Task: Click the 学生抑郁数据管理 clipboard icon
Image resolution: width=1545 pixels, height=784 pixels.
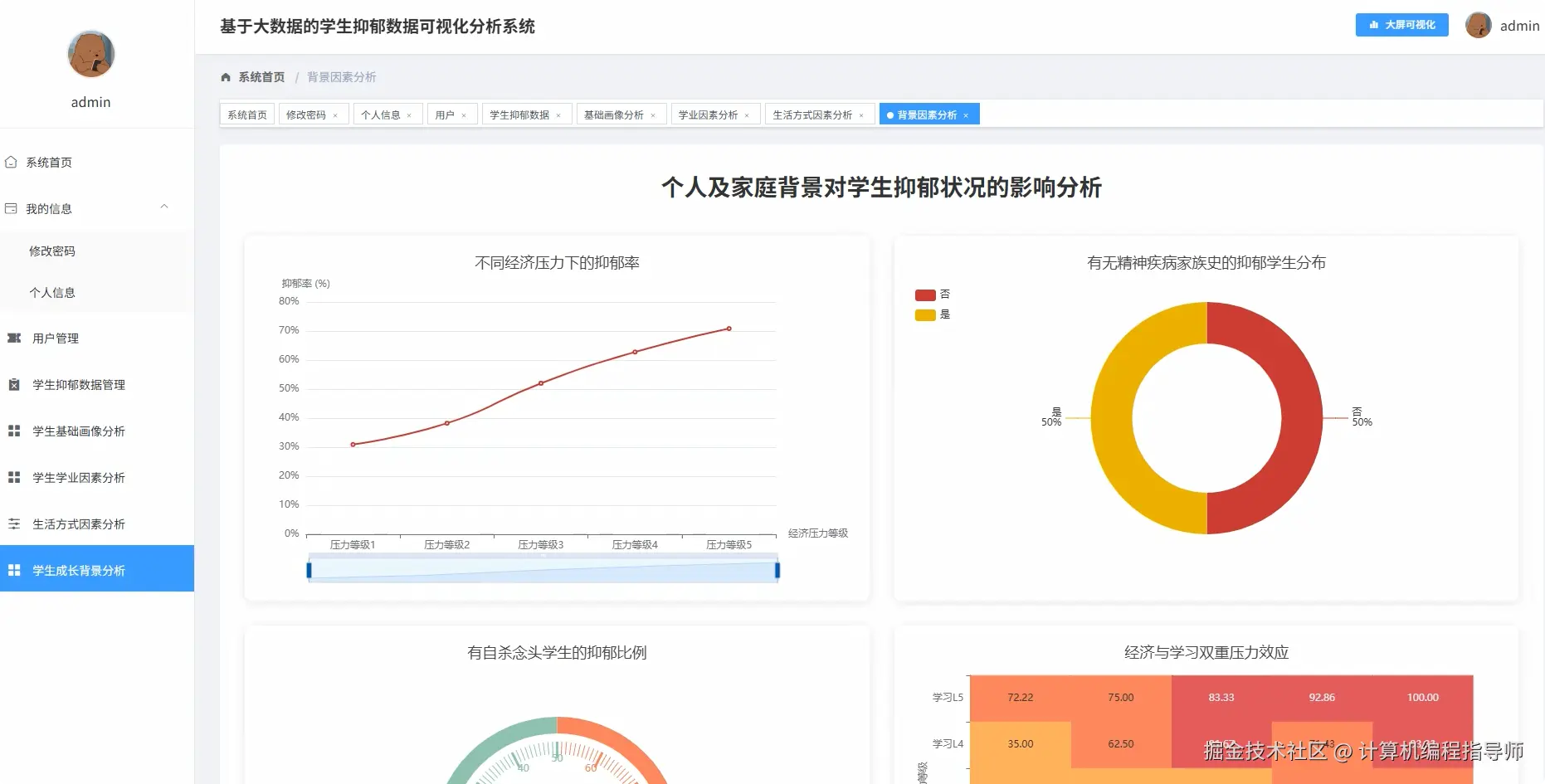Action: pos(14,384)
